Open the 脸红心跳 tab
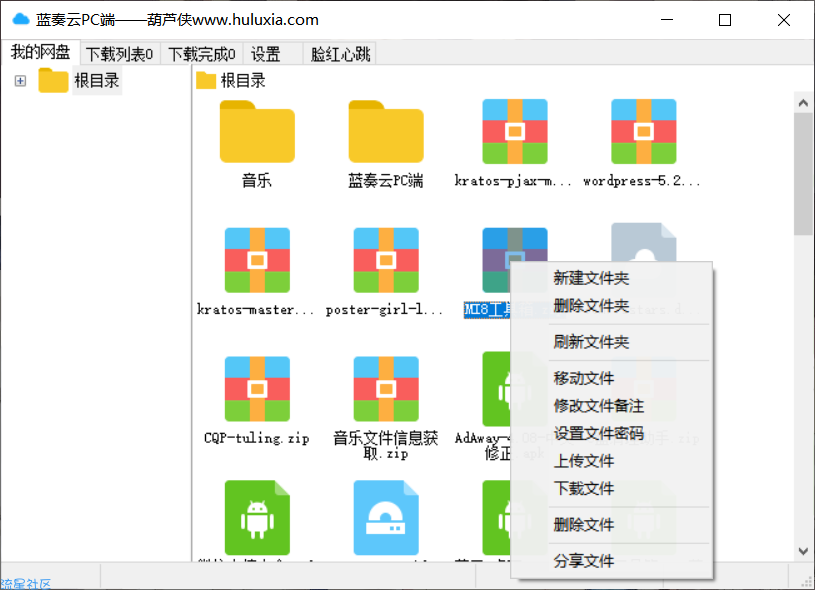Viewport: 815px width, 590px height. click(339, 54)
